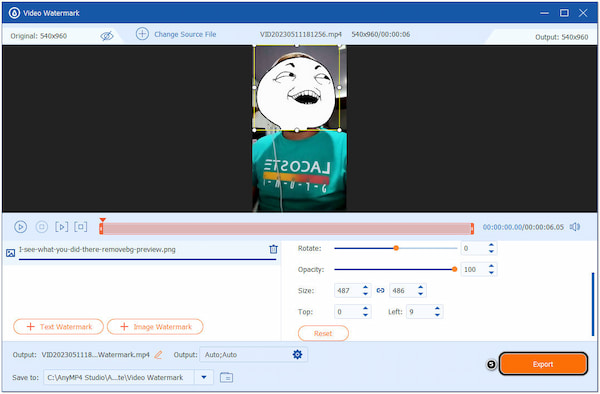The width and height of the screenshot is (600, 394).
Task: Browse the save folder icon
Action: [227, 377]
